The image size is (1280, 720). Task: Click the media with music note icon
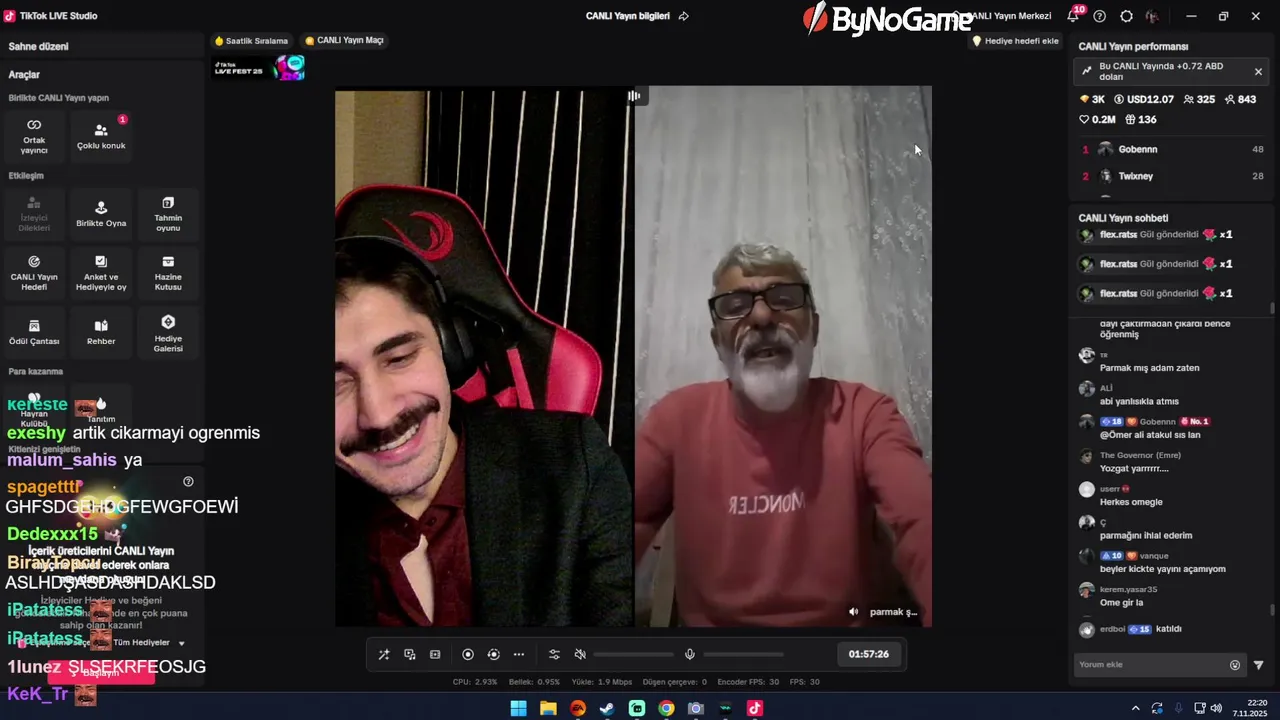410,654
